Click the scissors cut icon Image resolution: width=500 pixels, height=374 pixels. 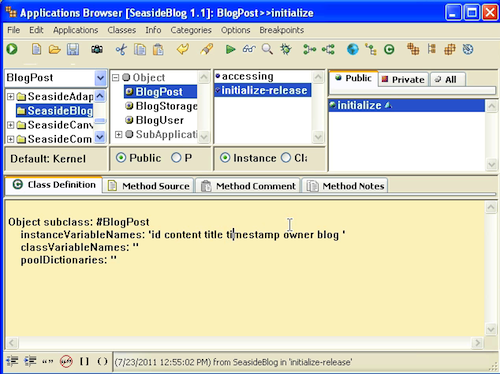(121, 50)
